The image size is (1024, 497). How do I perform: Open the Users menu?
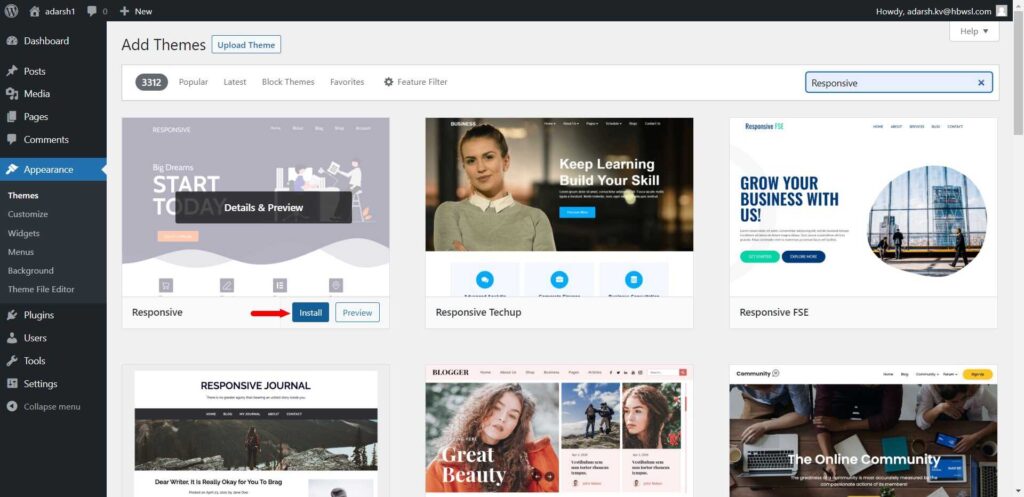pos(53,338)
